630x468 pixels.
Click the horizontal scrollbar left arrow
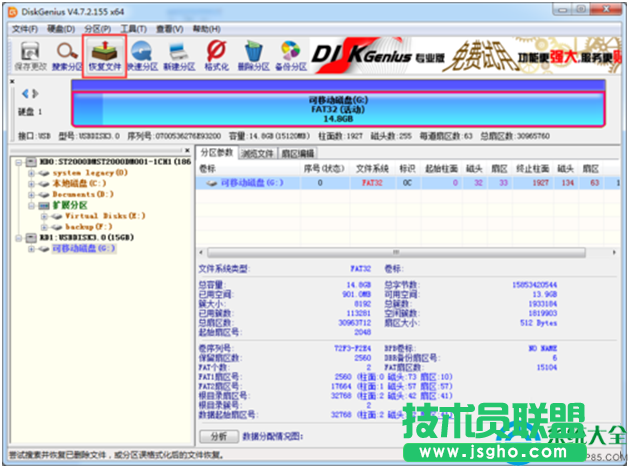tap(201, 252)
